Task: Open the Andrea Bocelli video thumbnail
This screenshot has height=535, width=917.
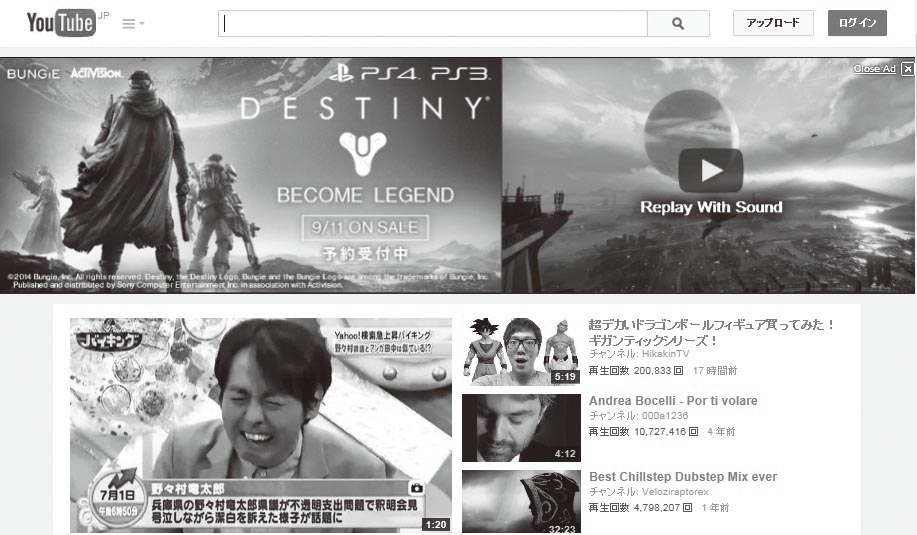Action: [521, 428]
